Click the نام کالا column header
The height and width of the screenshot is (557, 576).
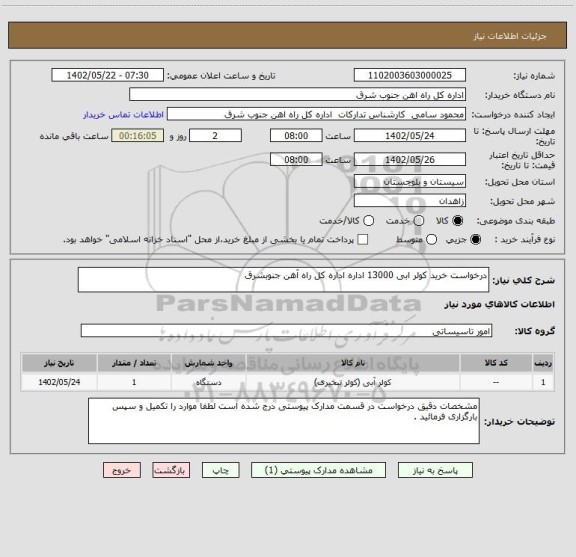[x=353, y=363]
